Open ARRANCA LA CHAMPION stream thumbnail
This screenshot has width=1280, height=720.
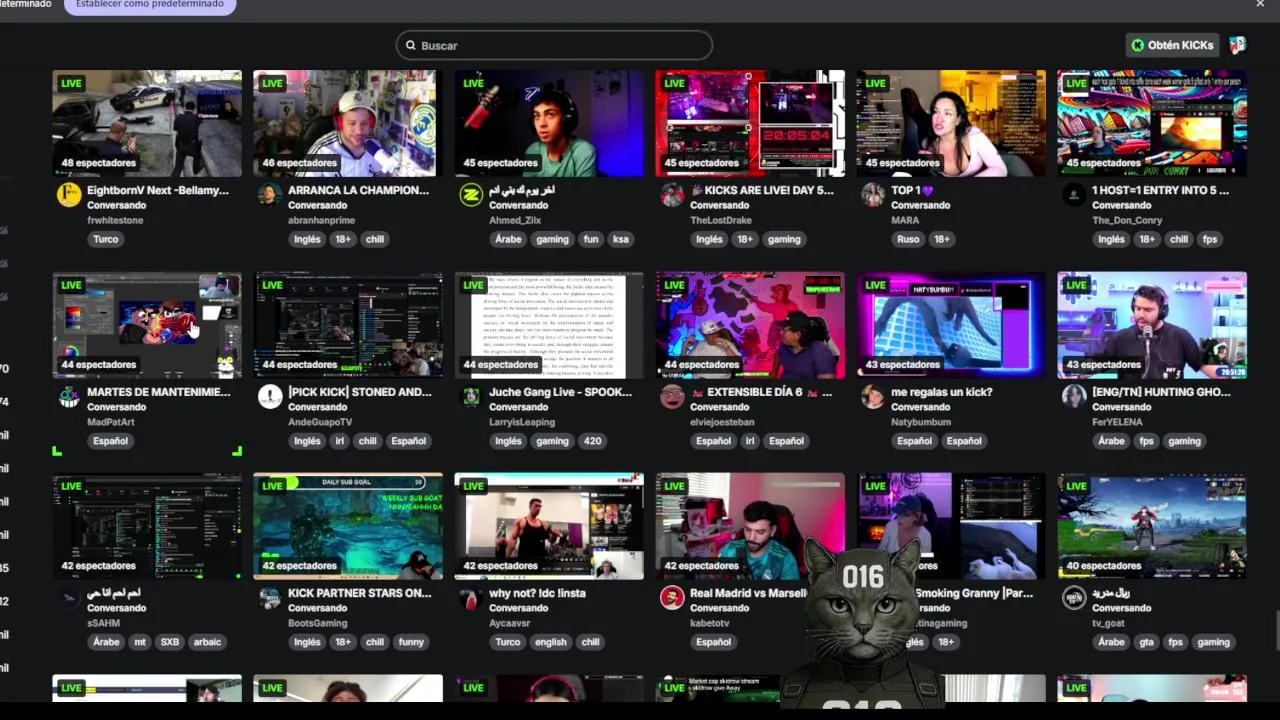tap(348, 123)
